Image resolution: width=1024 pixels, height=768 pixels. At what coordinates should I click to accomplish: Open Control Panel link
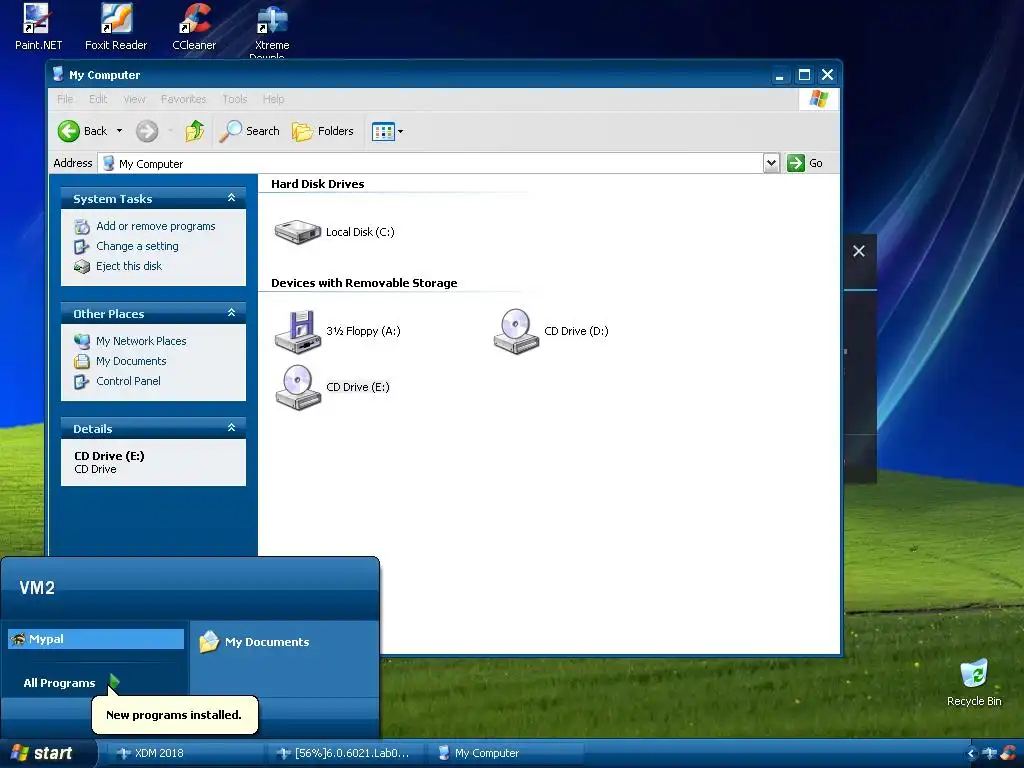tap(128, 381)
